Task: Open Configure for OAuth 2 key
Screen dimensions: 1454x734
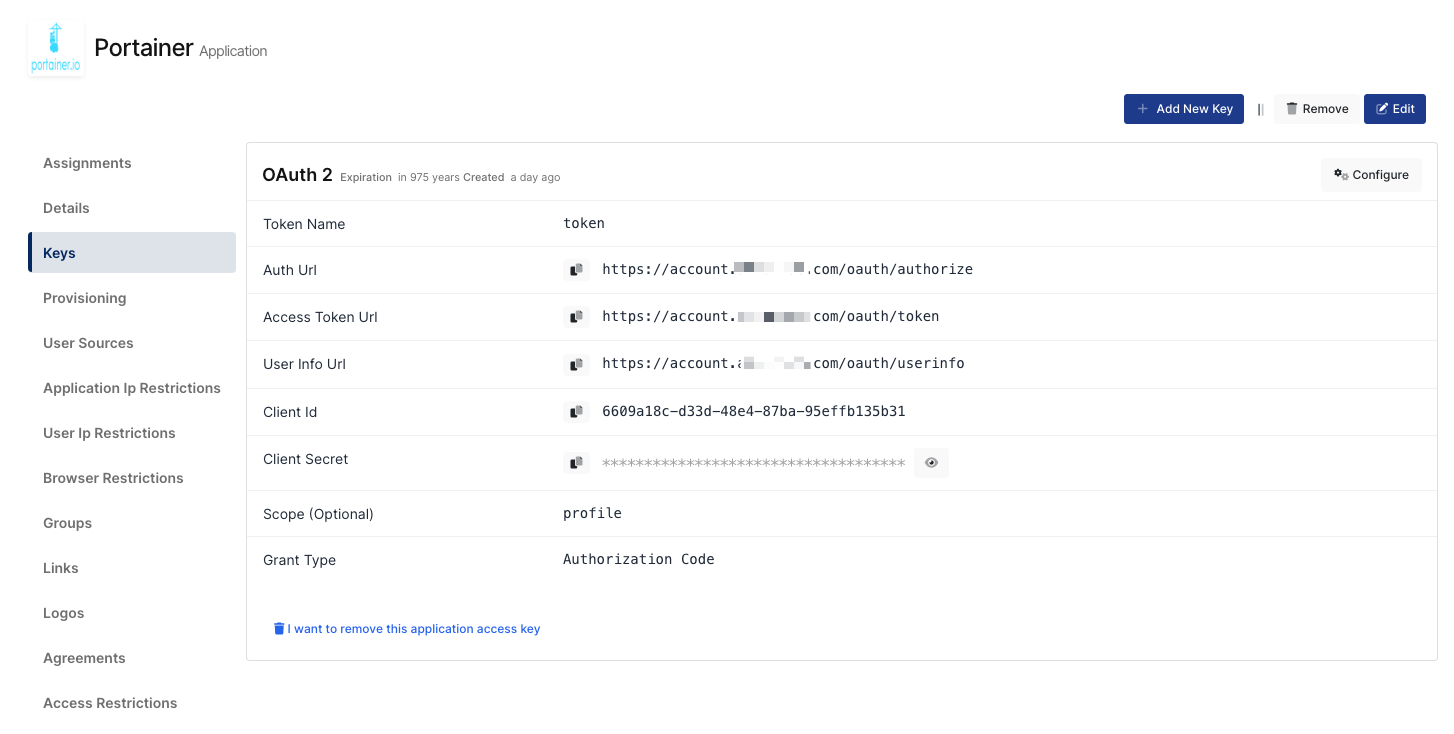Action: [1370, 175]
